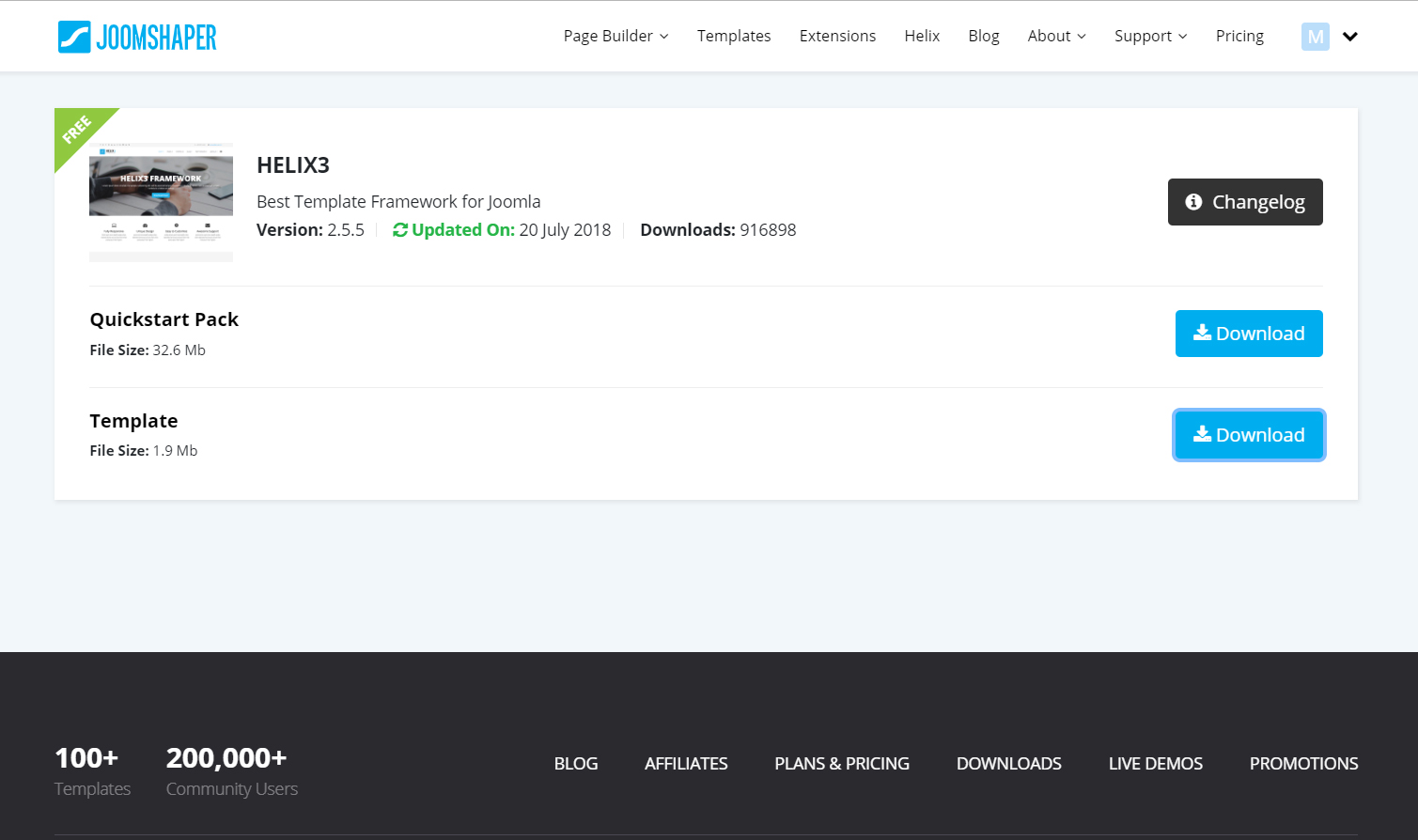Click the 200,000+ Community Users stat
Viewport: 1418px width, 840px height.
(x=232, y=771)
